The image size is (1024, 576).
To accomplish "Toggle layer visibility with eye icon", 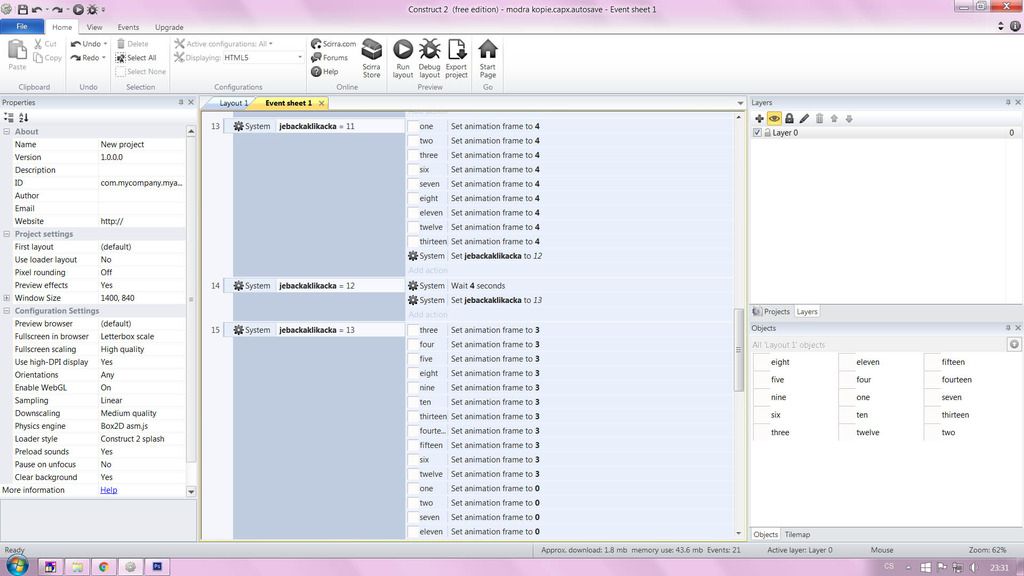I will pyautogui.click(x=774, y=119).
